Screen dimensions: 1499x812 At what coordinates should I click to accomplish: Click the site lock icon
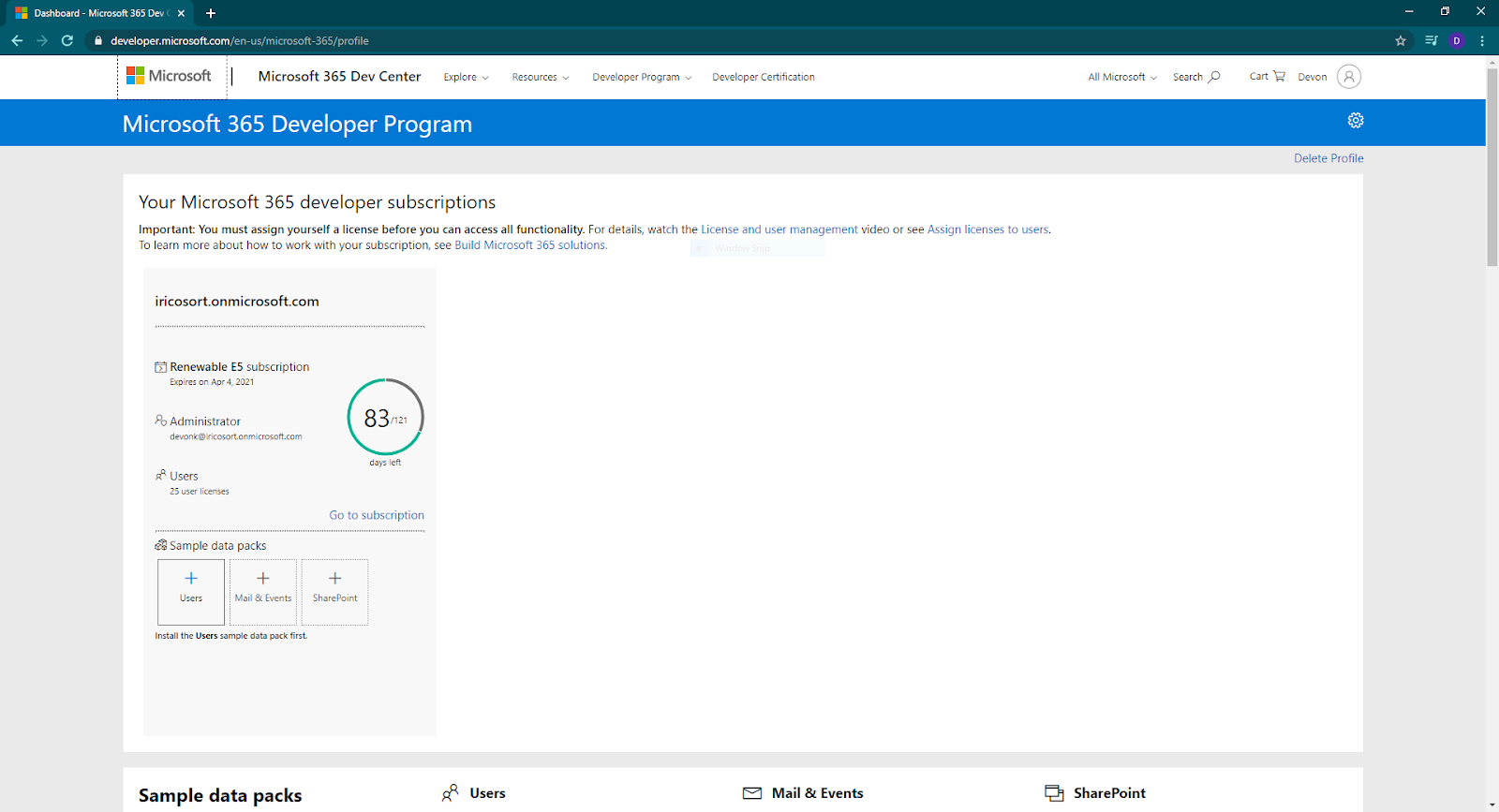pyautogui.click(x=98, y=40)
